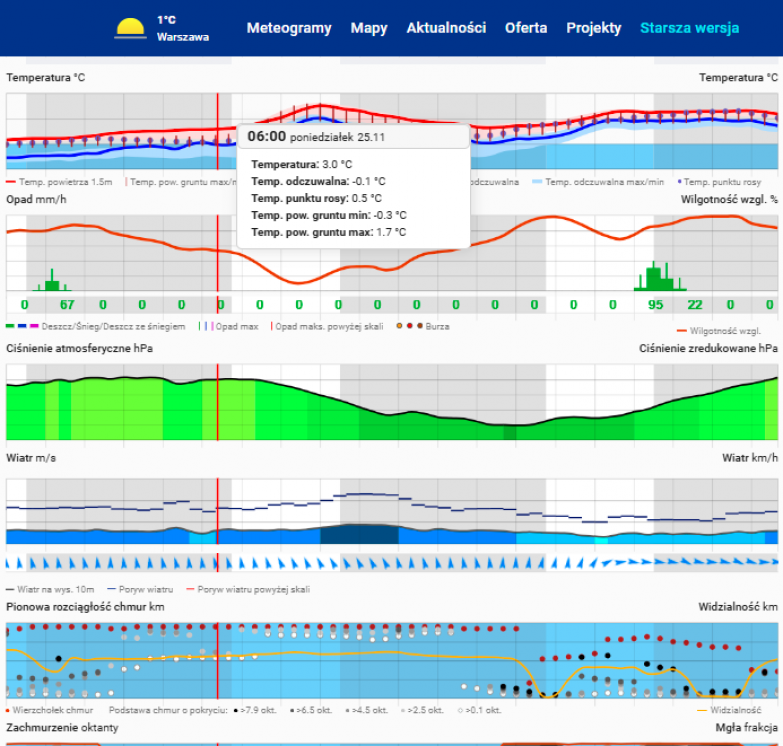Click the precipitation value 67
This screenshot has height=746, width=783.
[67, 305]
